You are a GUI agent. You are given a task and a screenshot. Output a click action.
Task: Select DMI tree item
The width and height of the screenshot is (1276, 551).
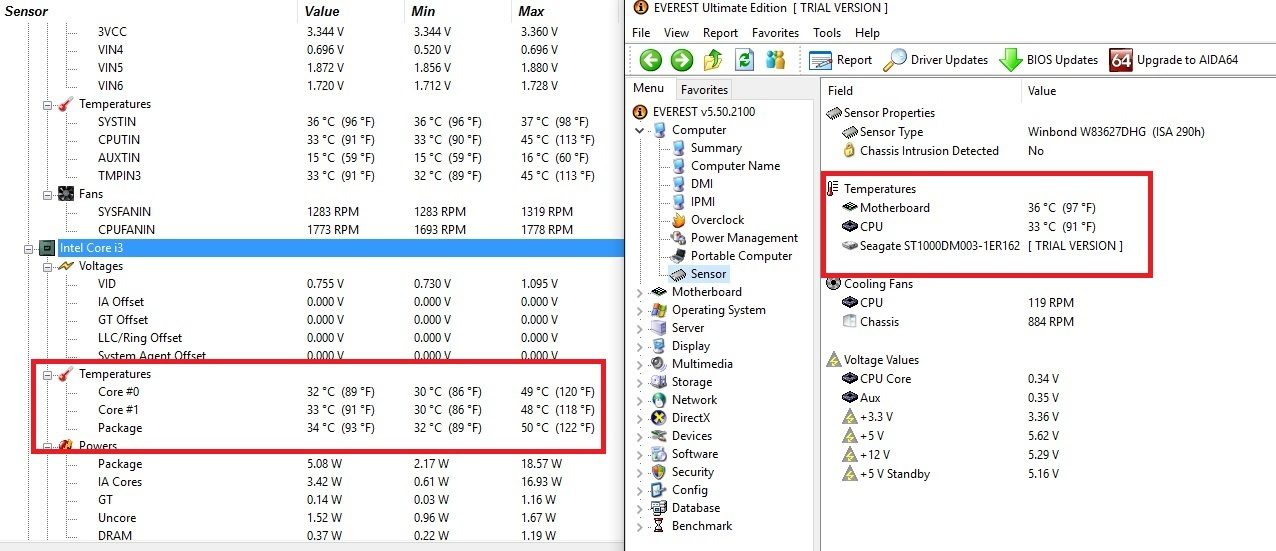(x=691, y=184)
